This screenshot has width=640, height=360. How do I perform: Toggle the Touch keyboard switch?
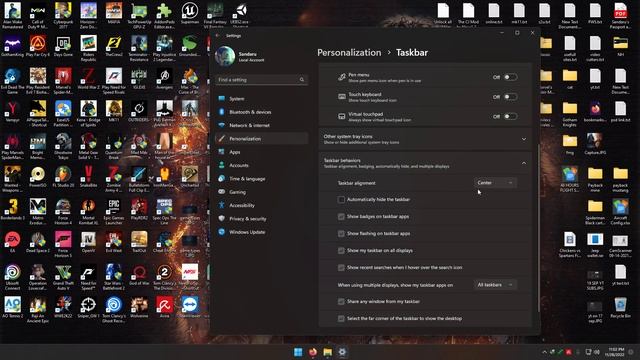(510, 97)
